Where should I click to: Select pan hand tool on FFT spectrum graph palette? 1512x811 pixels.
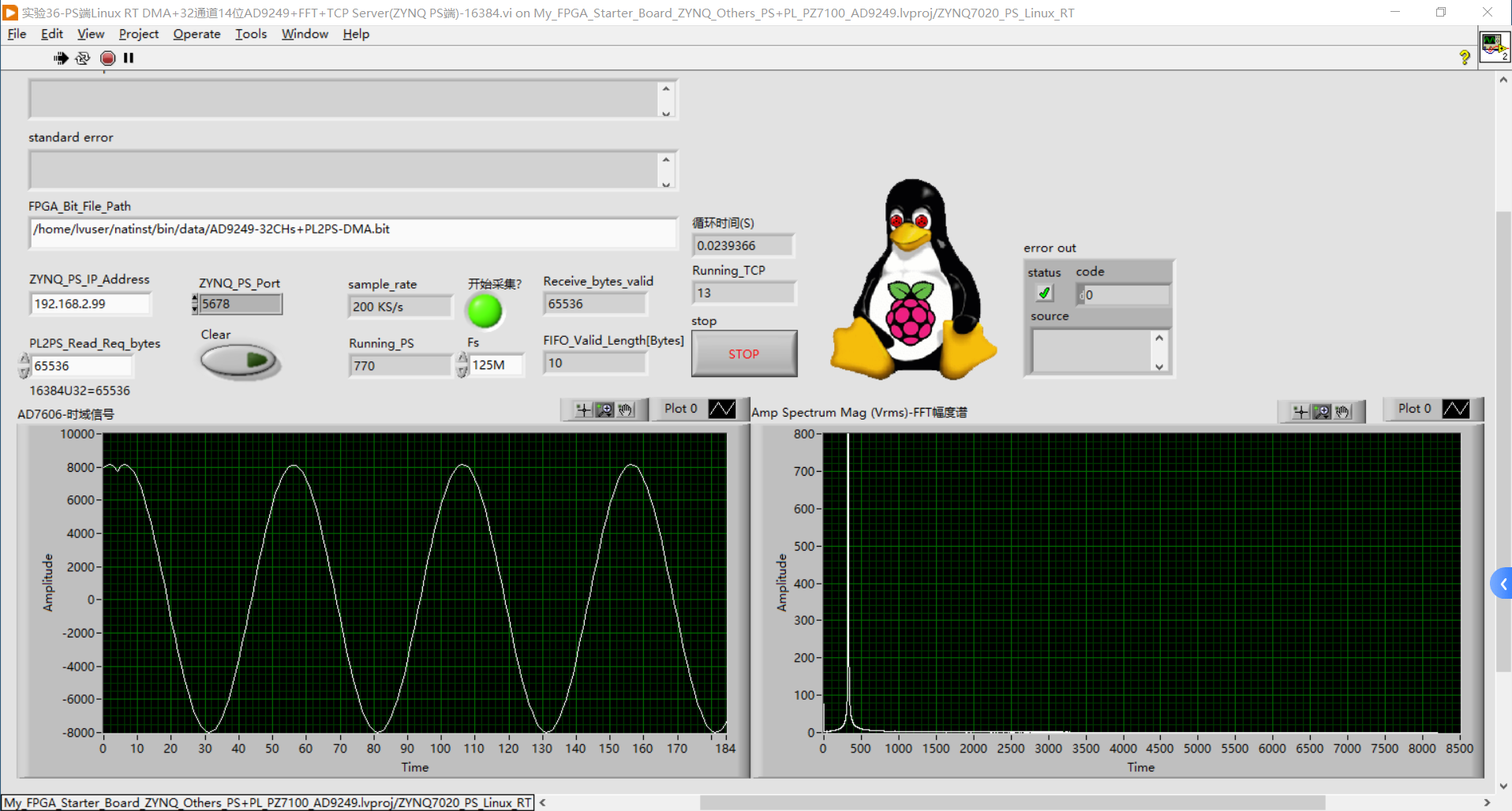[1343, 411]
